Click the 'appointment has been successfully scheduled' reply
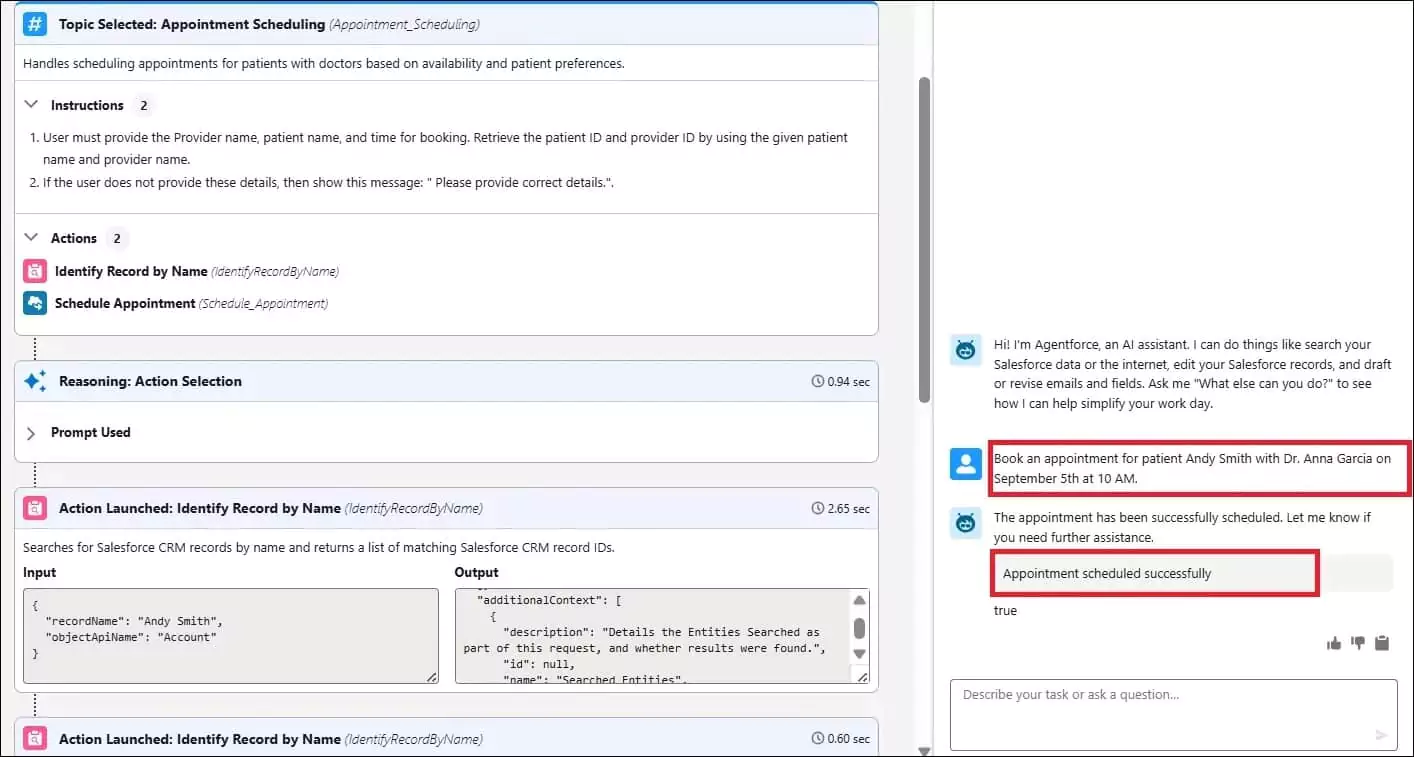1414x757 pixels. (x=1182, y=527)
